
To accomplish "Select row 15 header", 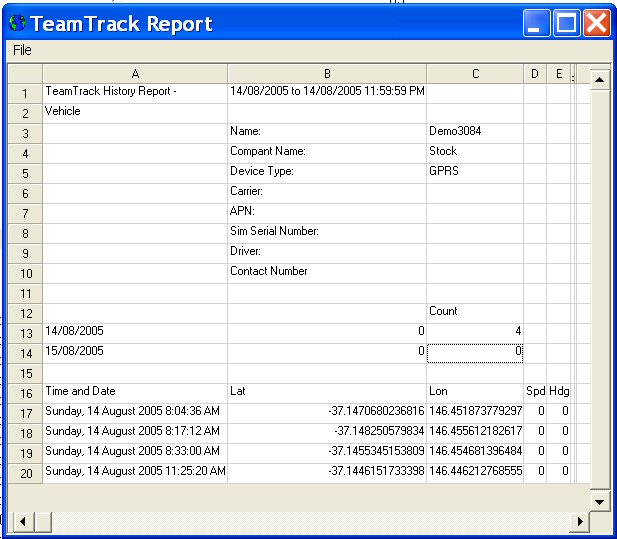I will 25,373.
